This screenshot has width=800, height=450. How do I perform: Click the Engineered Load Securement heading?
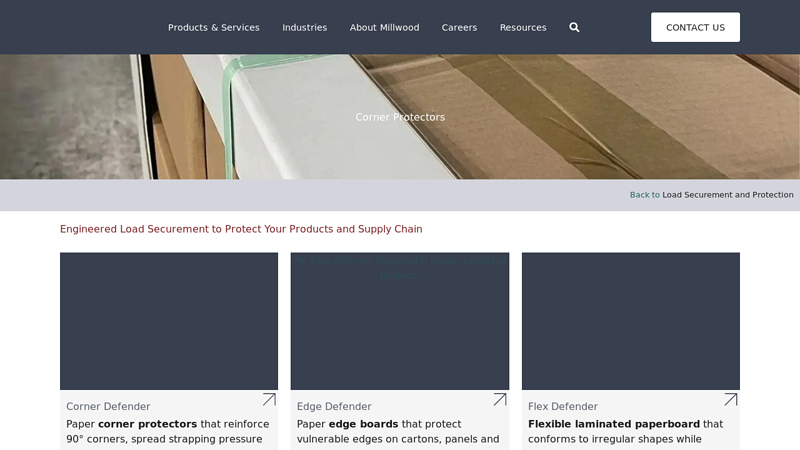(x=241, y=229)
